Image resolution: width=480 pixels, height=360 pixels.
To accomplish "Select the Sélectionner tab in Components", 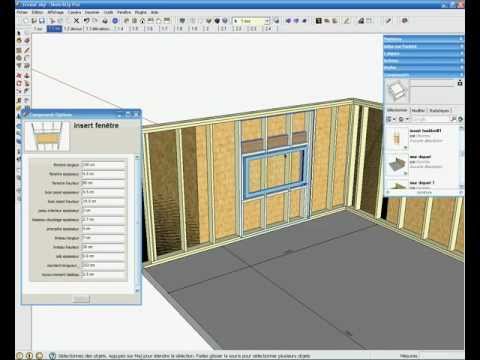I will [397, 110].
